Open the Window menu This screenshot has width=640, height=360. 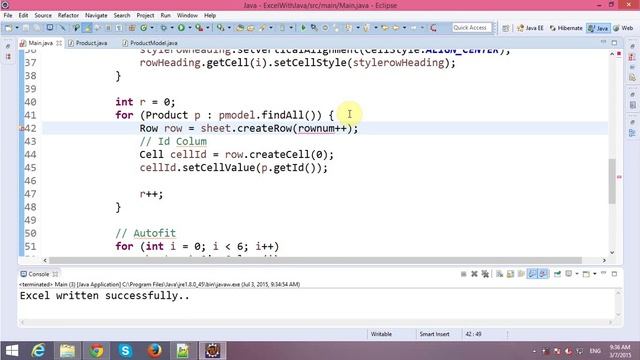click(187, 16)
